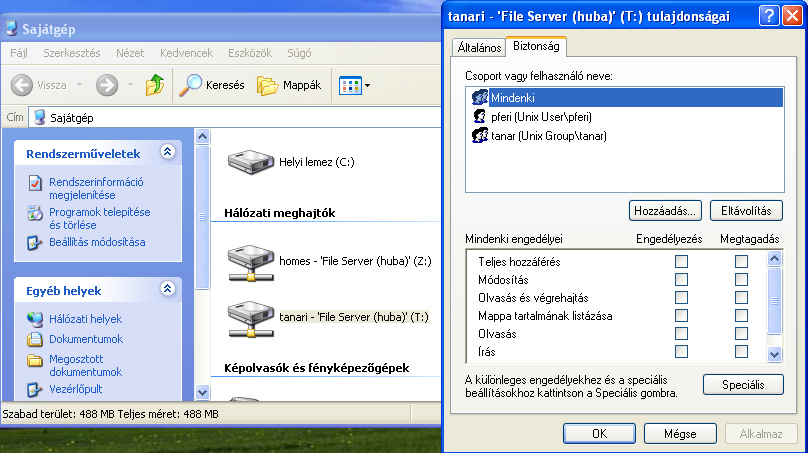Screen dimensions: 808x453
Task: Check Engedélyezés for Teljes hozzáférés
Action: pyautogui.click(x=681, y=262)
